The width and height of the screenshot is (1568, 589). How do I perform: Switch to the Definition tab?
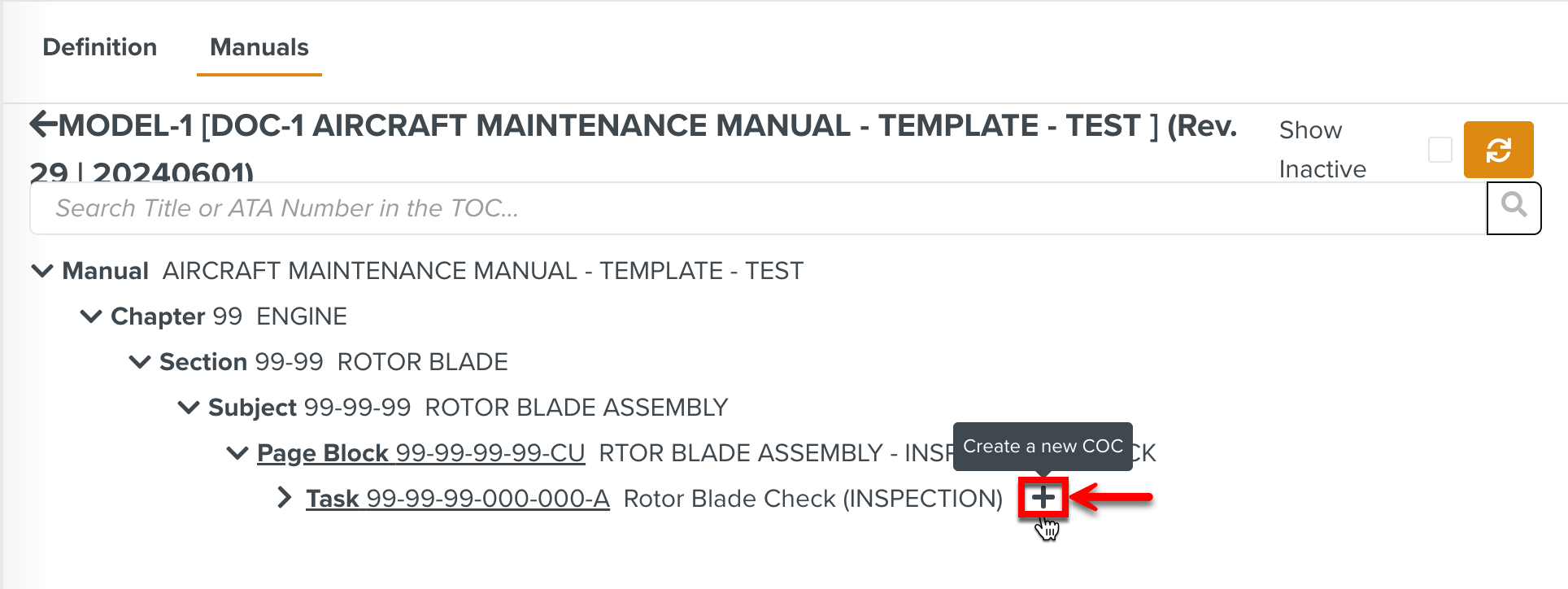[x=100, y=47]
